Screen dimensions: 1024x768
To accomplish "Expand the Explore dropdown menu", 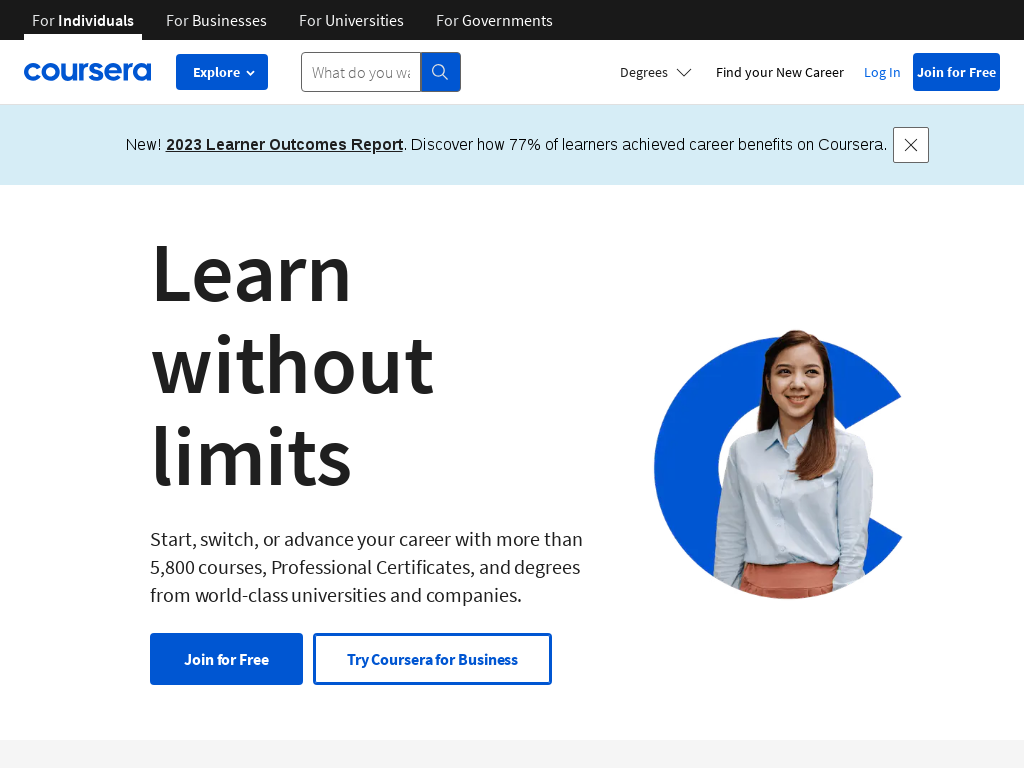I will tap(222, 72).
